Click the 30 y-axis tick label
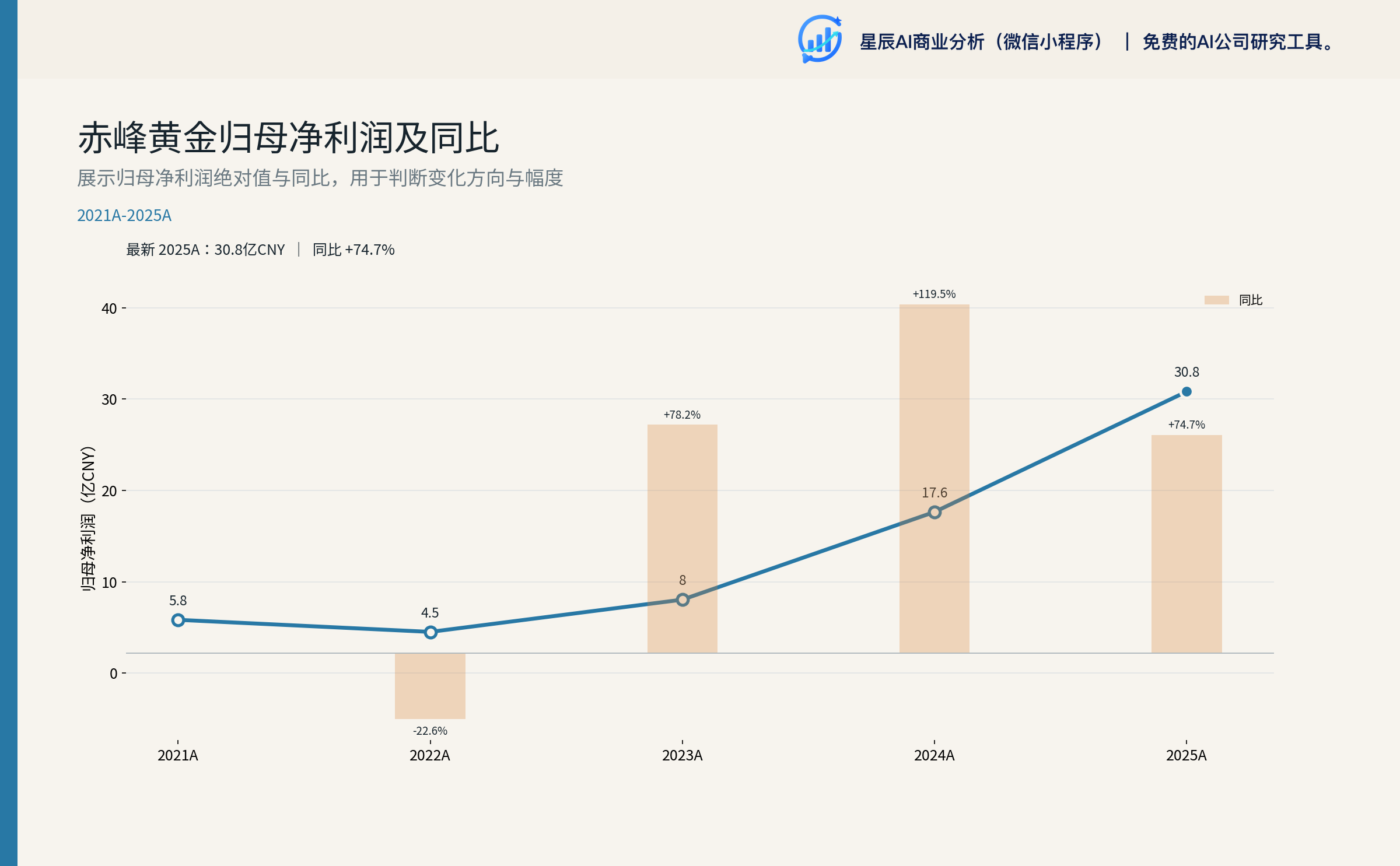Screen dimensions: 1400x866 pos(109,399)
